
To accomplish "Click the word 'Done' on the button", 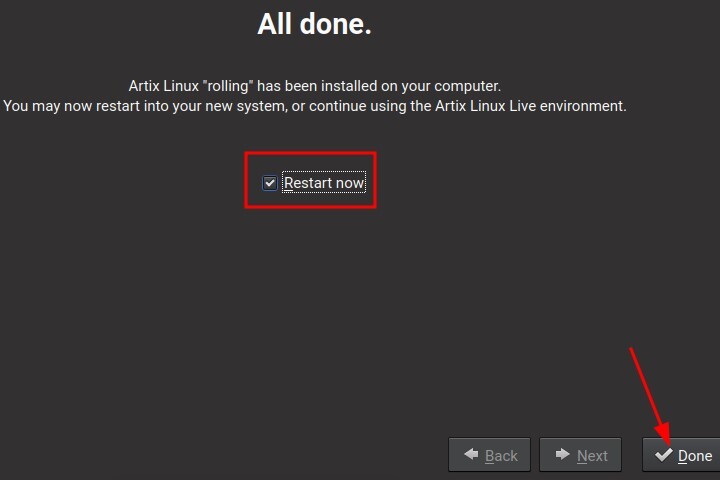I will 695,456.
